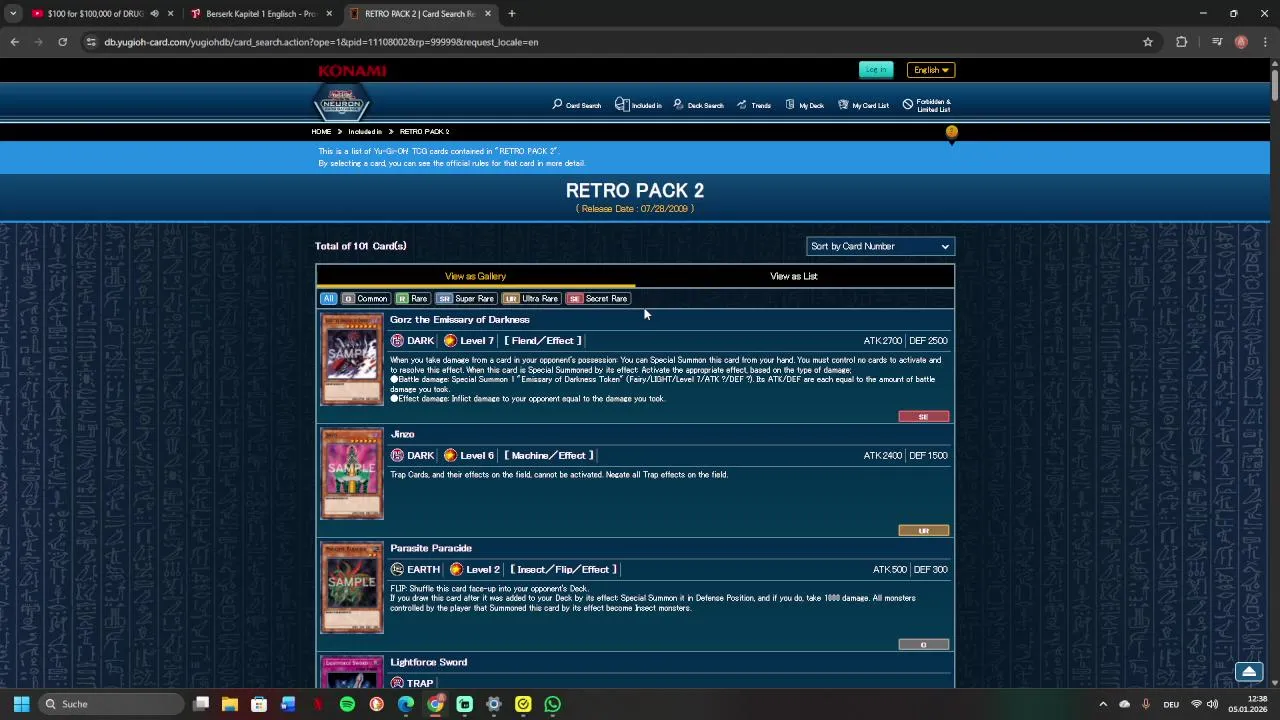
Task: Go to My Deck
Action: [805, 105]
